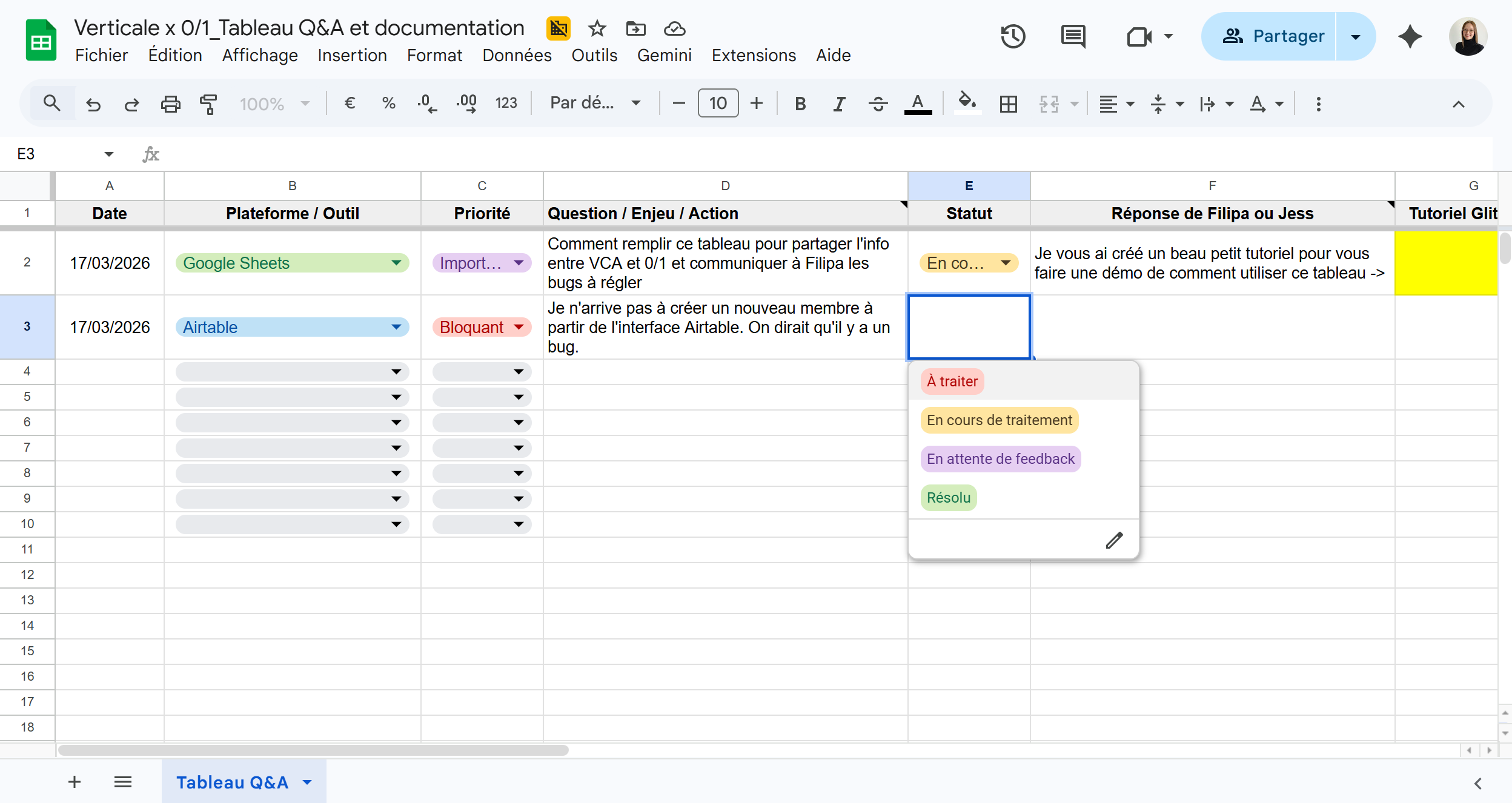Open version history clock icon
This screenshot has height=803, width=1512.
[x=1012, y=36]
